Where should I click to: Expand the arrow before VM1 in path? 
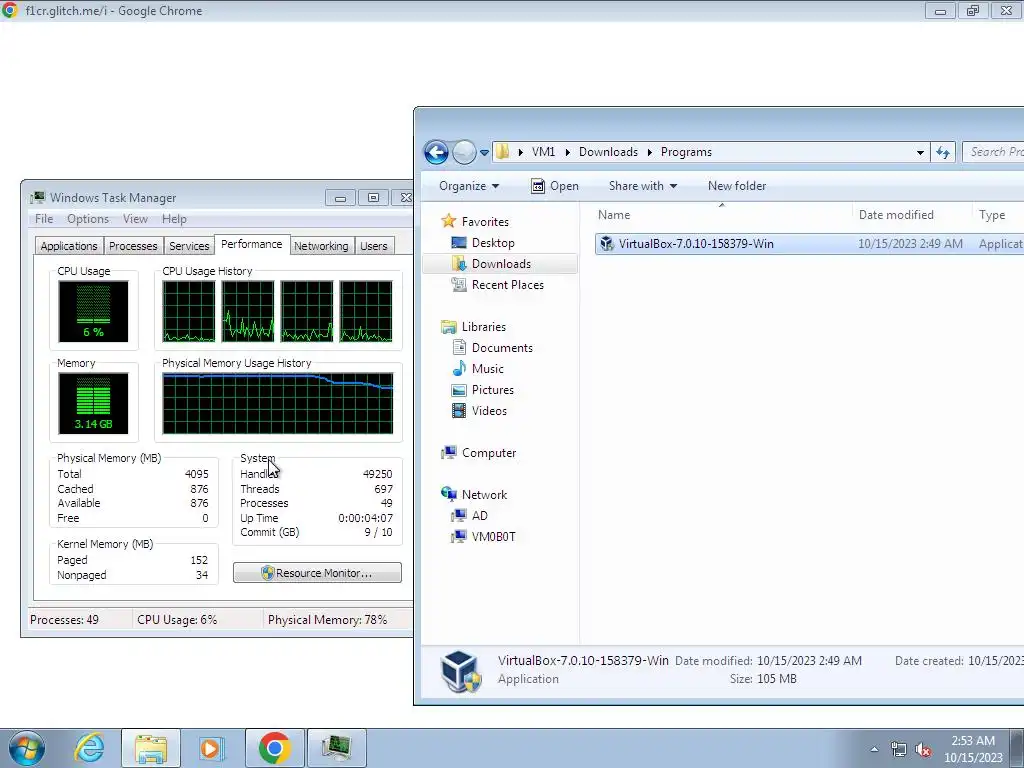pos(520,152)
